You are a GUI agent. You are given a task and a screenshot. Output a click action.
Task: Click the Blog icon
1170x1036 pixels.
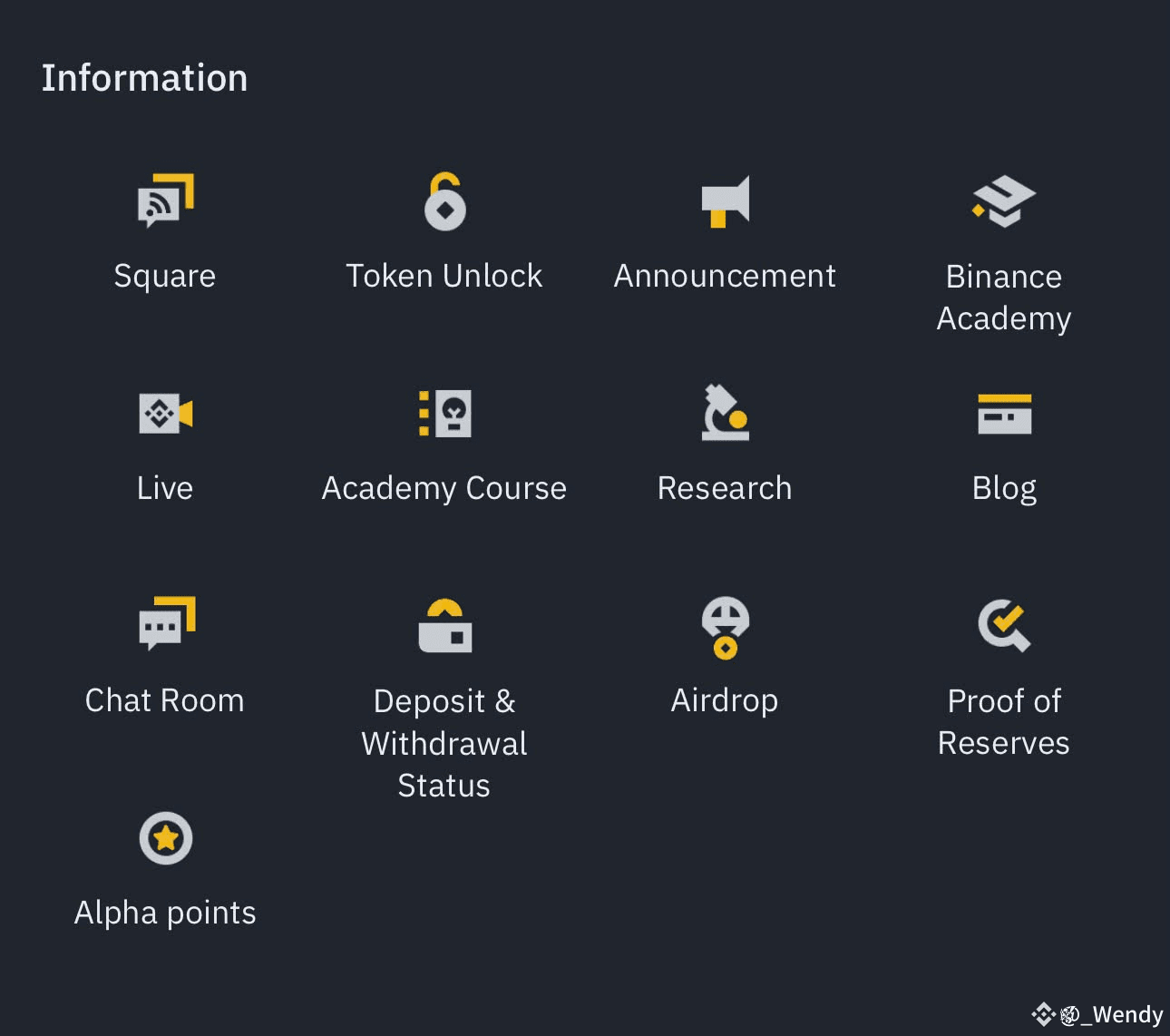(x=1004, y=414)
